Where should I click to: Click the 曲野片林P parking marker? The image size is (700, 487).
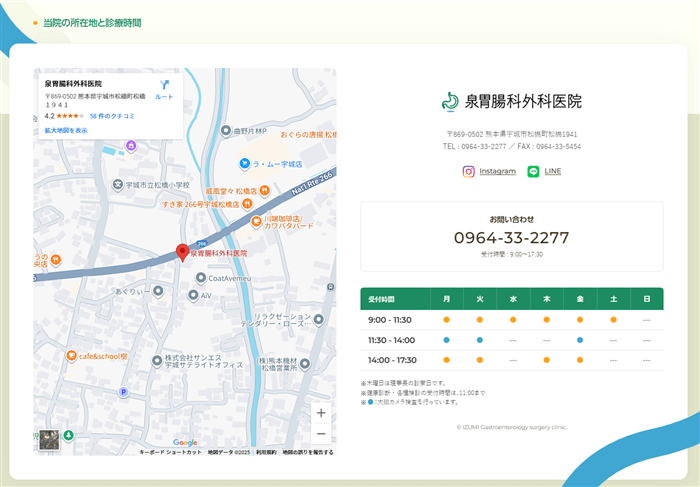coord(226,131)
